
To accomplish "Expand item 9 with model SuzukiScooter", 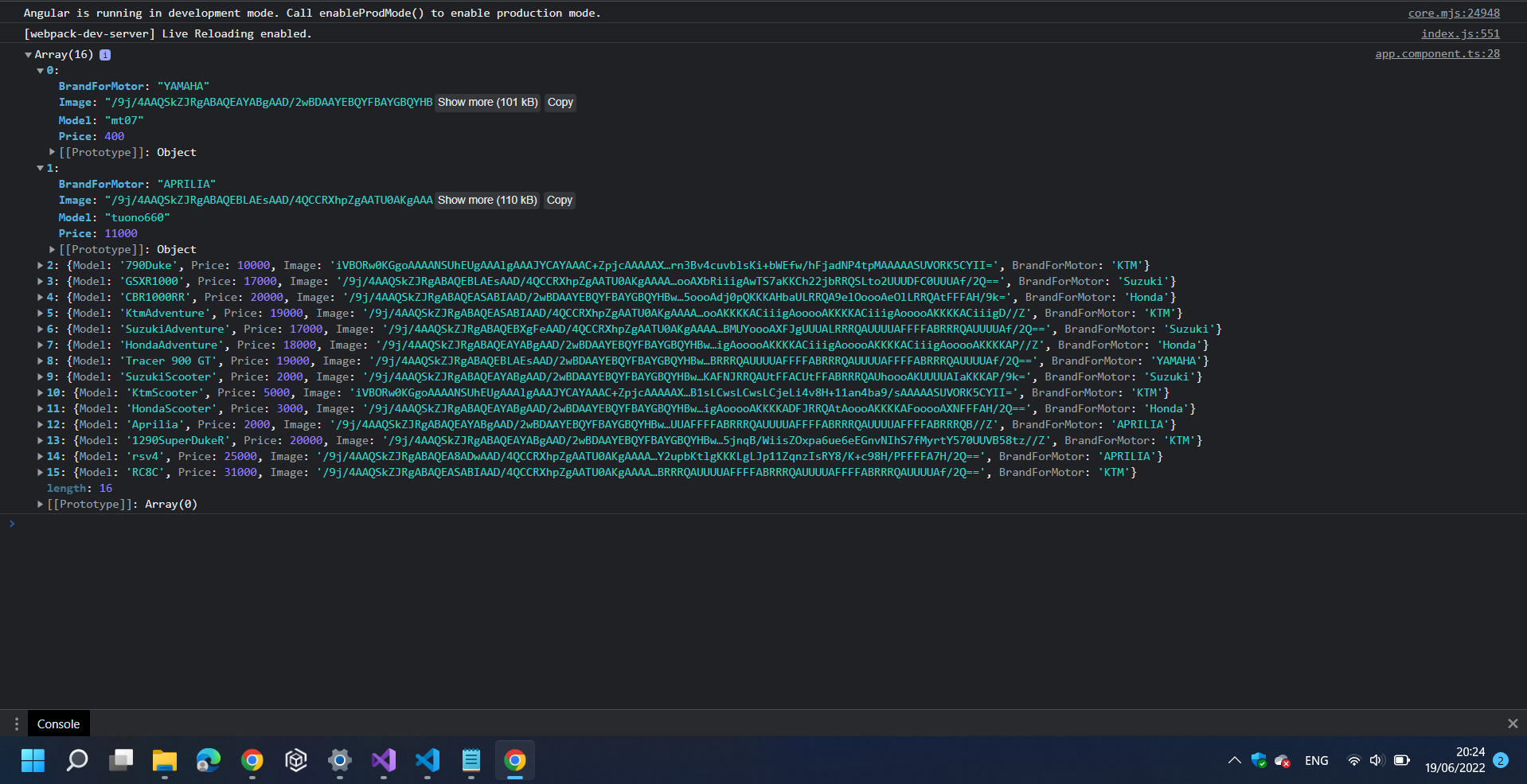I will 40,376.
